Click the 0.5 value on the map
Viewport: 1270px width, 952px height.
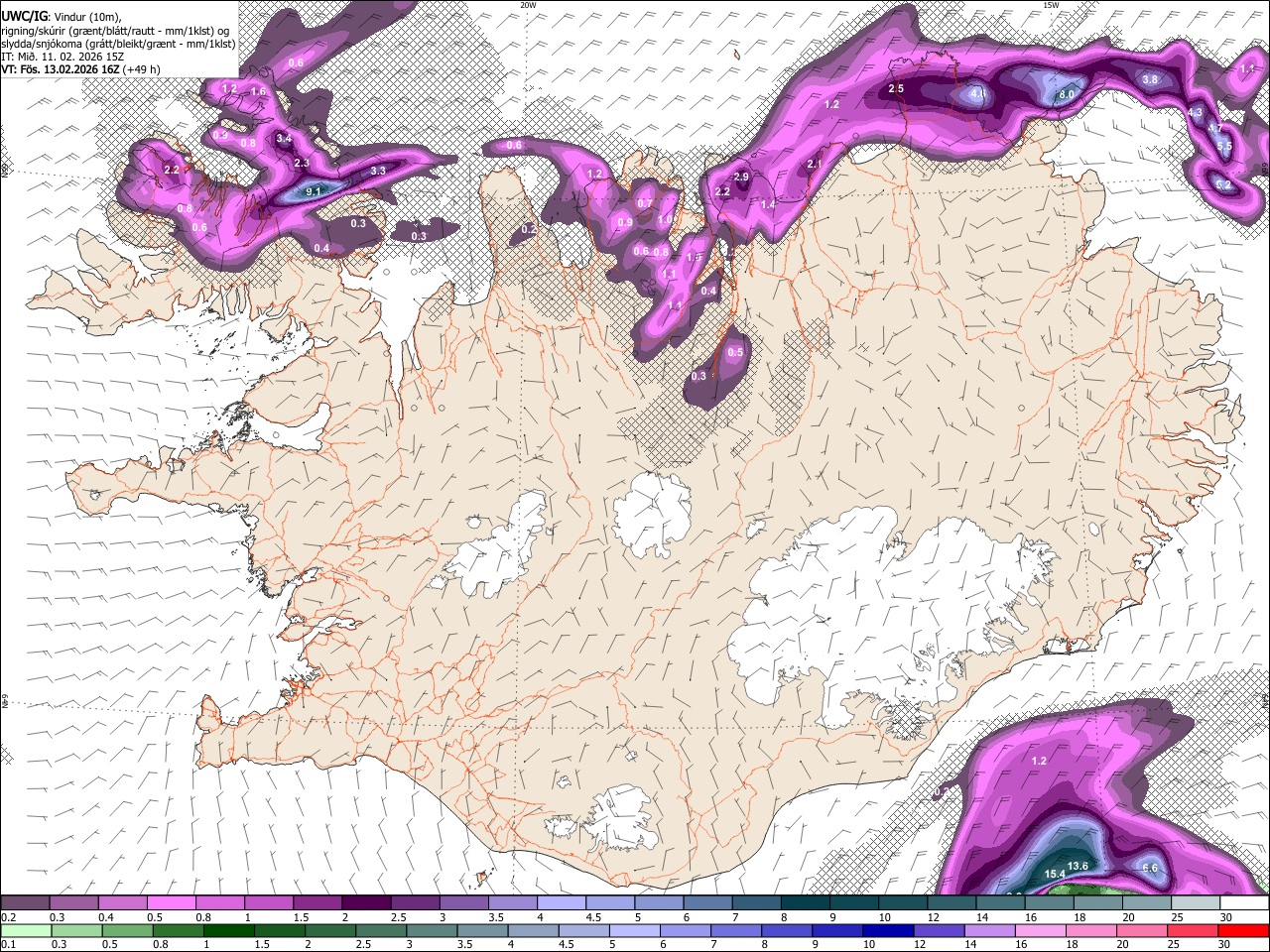click(x=736, y=353)
